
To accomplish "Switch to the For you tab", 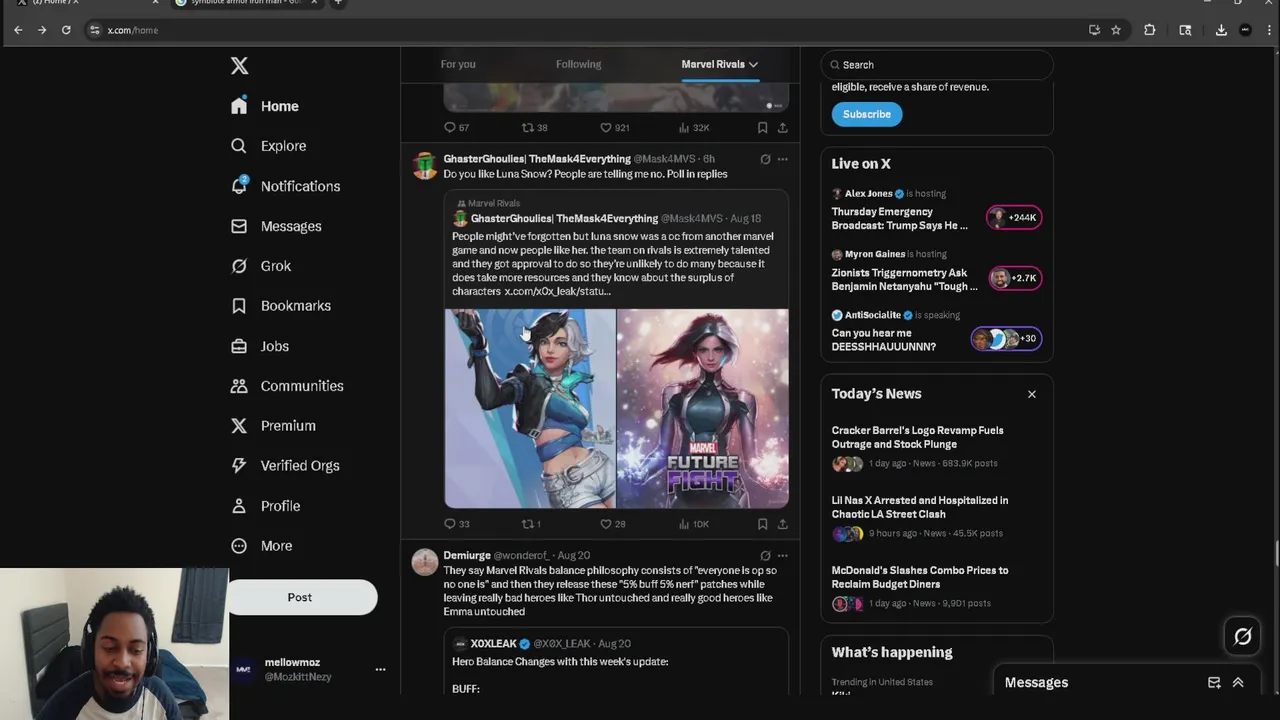I will 458,64.
